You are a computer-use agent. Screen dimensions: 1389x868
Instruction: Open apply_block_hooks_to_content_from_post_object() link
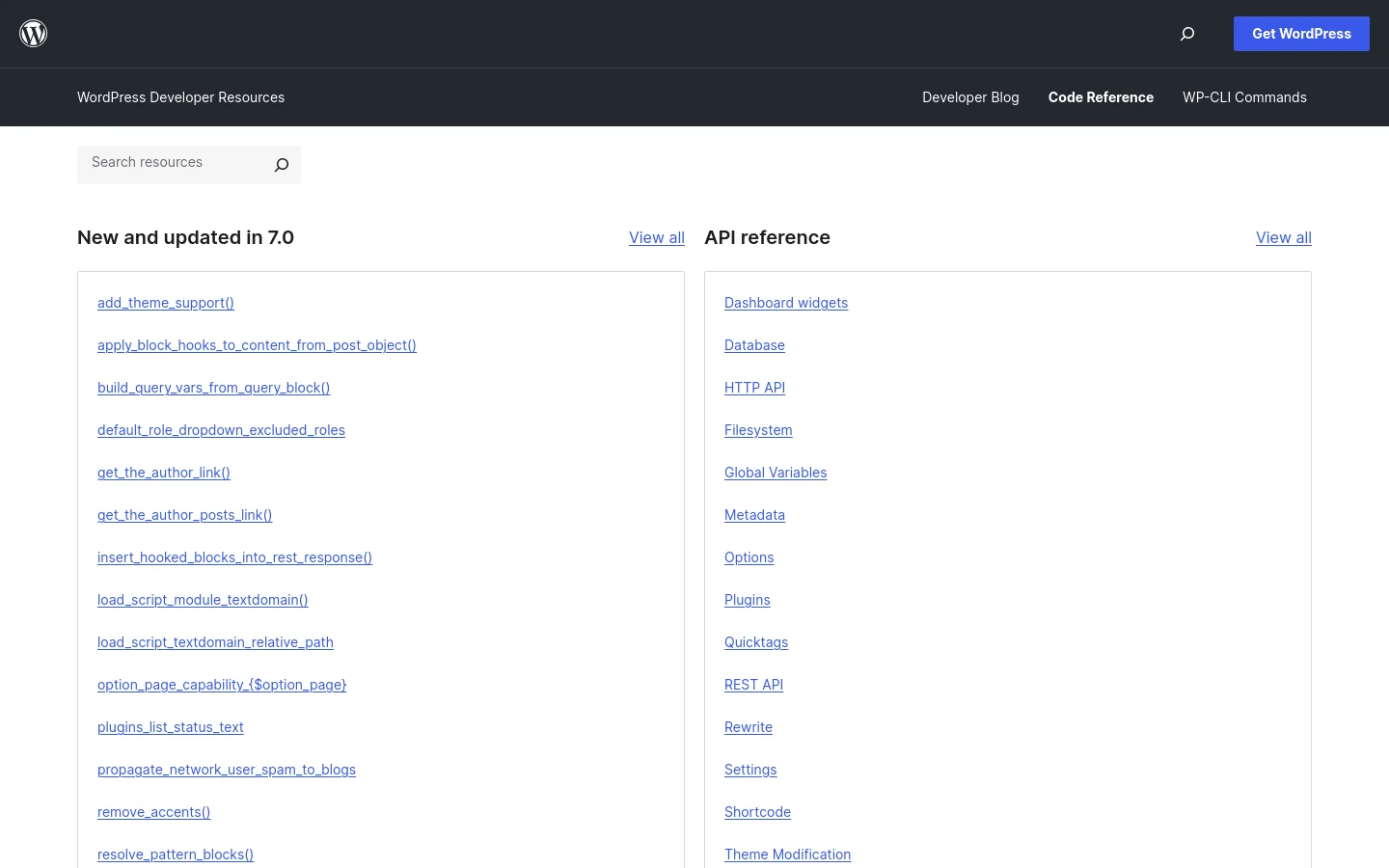(x=257, y=345)
